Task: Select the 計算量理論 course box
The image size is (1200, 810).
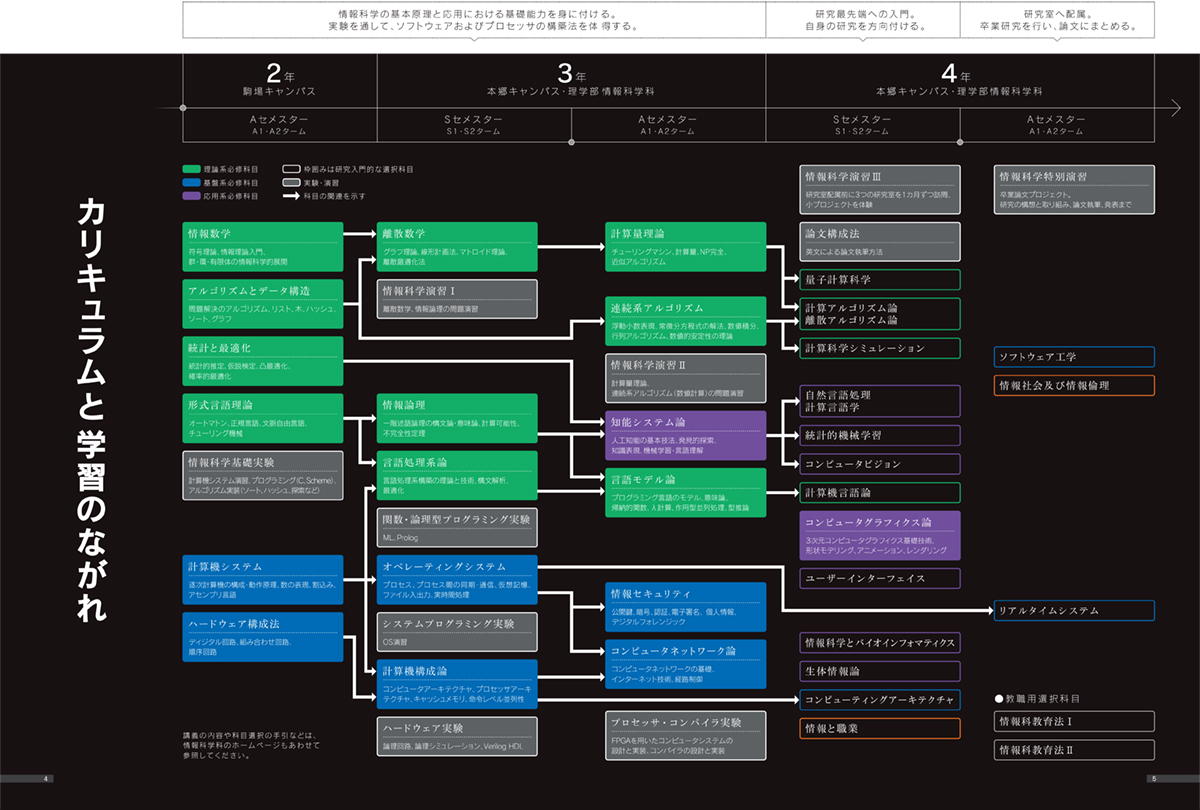Action: [x=686, y=245]
